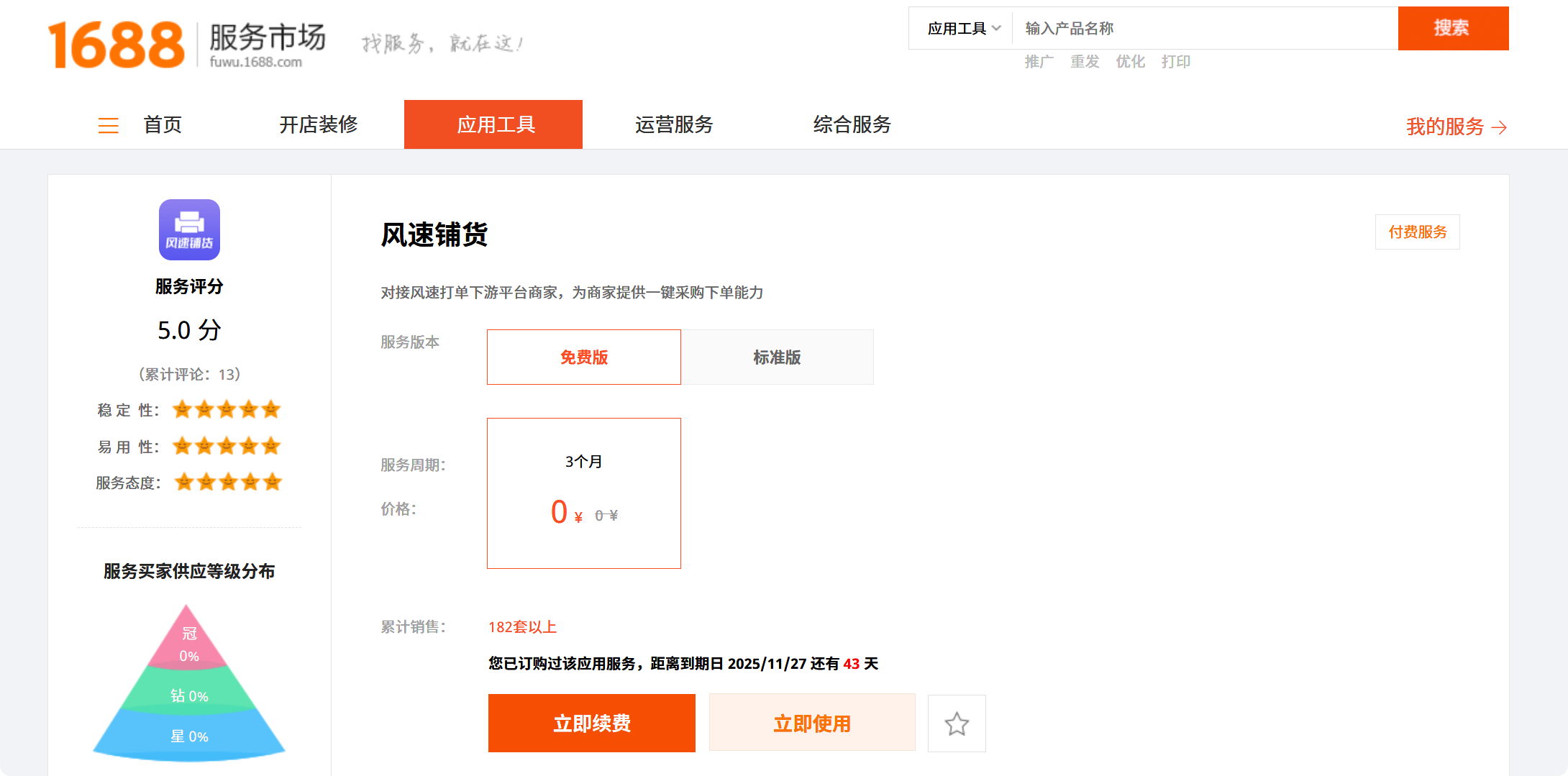This screenshot has height=776, width=1568.
Task: Click the 易用性 star rating row
Action: [x=226, y=447]
